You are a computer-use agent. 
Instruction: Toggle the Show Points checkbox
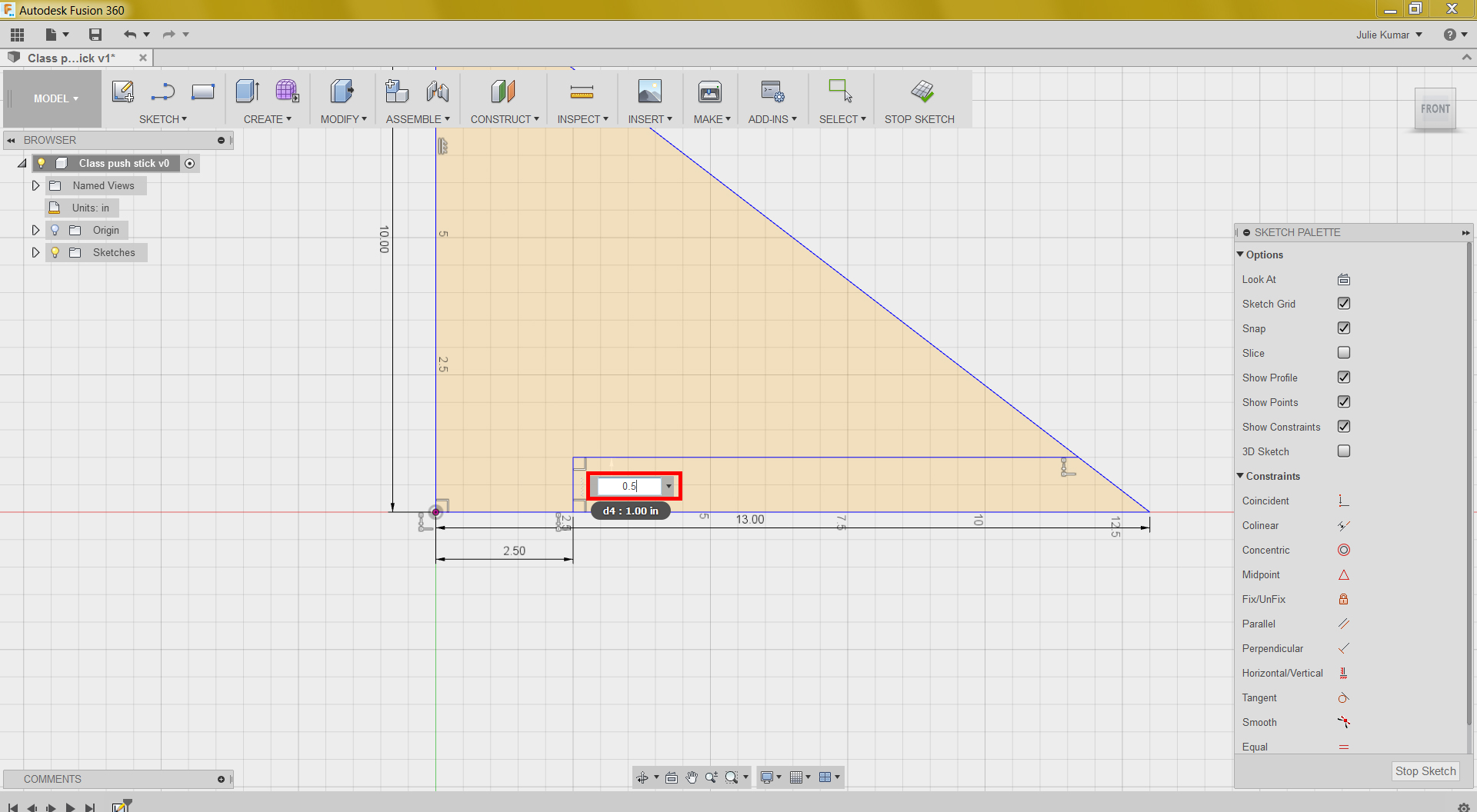click(x=1344, y=402)
